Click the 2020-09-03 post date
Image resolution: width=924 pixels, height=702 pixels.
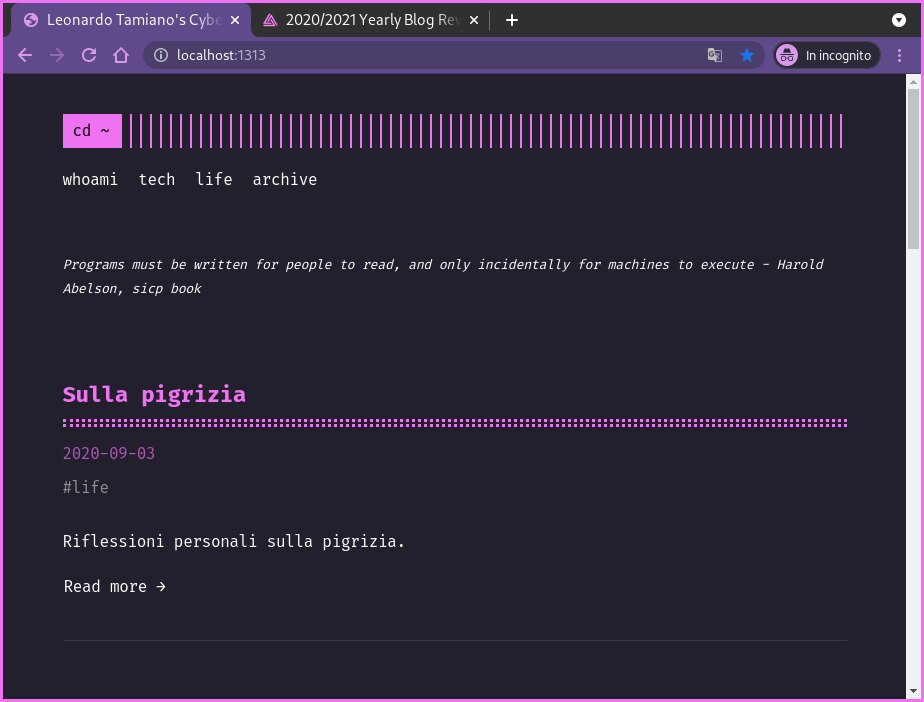pos(109,453)
